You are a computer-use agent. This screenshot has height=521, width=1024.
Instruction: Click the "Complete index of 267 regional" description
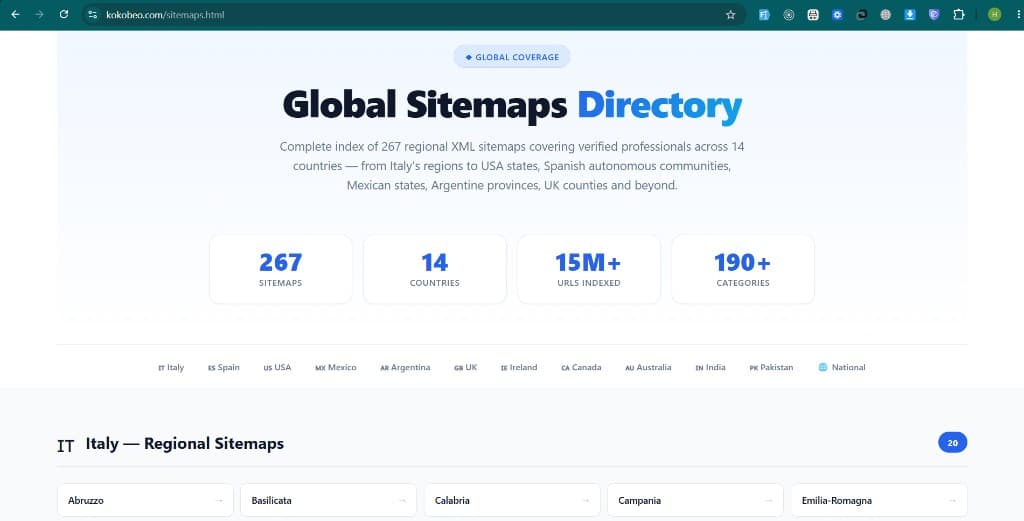pyautogui.click(x=512, y=166)
